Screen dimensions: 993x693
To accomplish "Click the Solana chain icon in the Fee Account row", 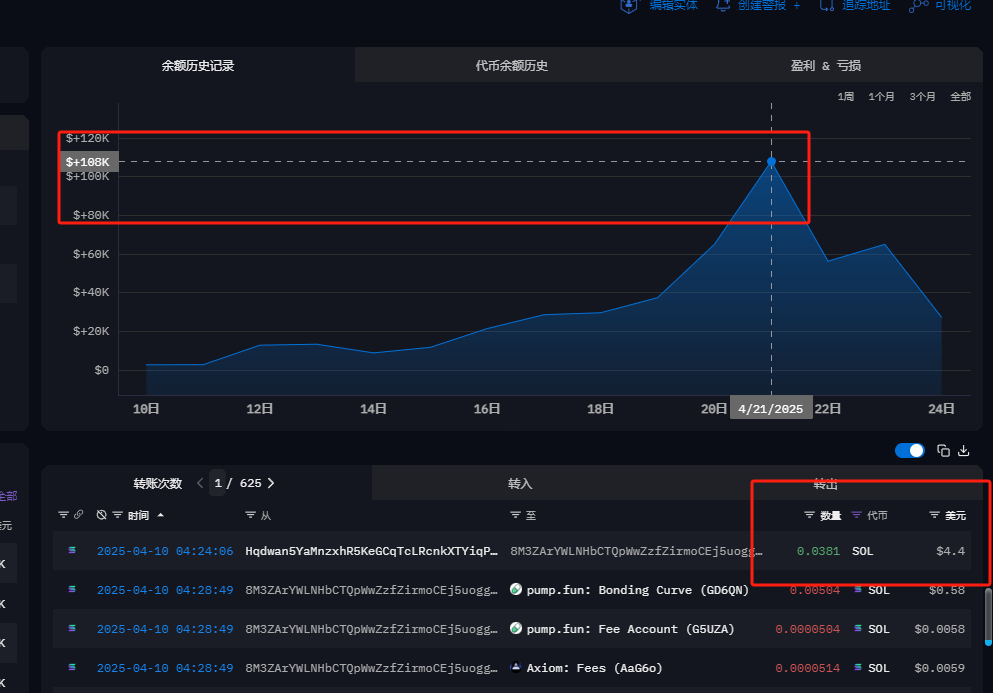I will point(72,628).
